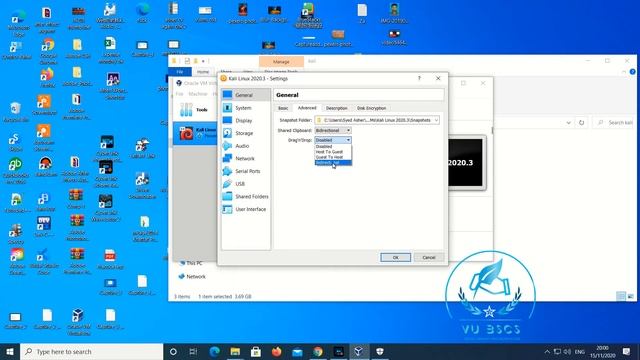
Task: Show hidden tray icons chevron
Action: 547,351
